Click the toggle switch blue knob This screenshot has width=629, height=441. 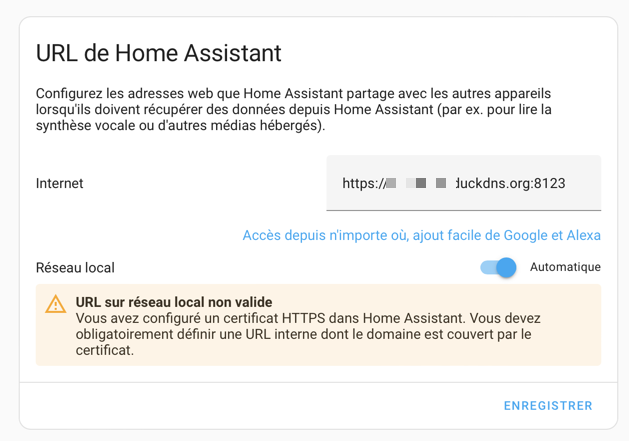(x=507, y=267)
